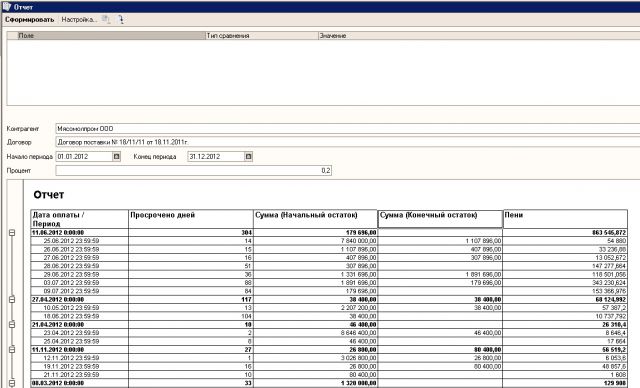Screen dimensions: 640x388
Task: Click the row 21.11.2012 23:59:59
Action: click(x=329, y=375)
